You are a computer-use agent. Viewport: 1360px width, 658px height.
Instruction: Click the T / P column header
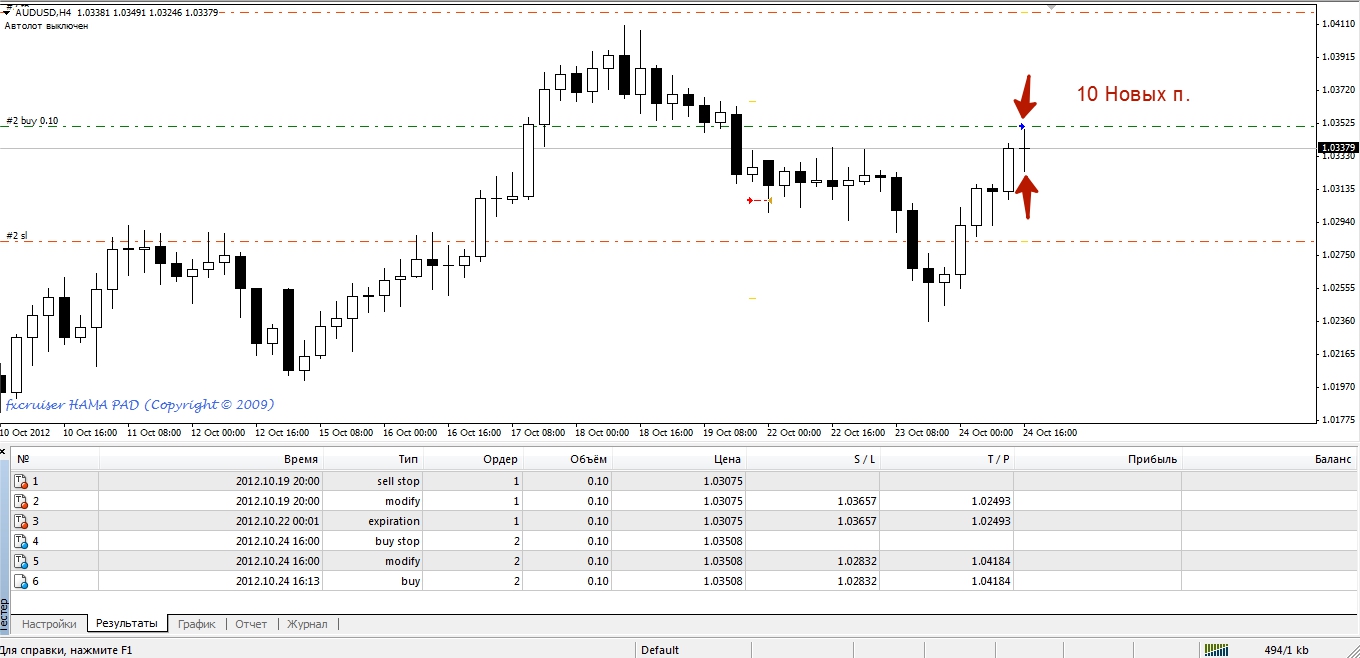tap(947, 459)
